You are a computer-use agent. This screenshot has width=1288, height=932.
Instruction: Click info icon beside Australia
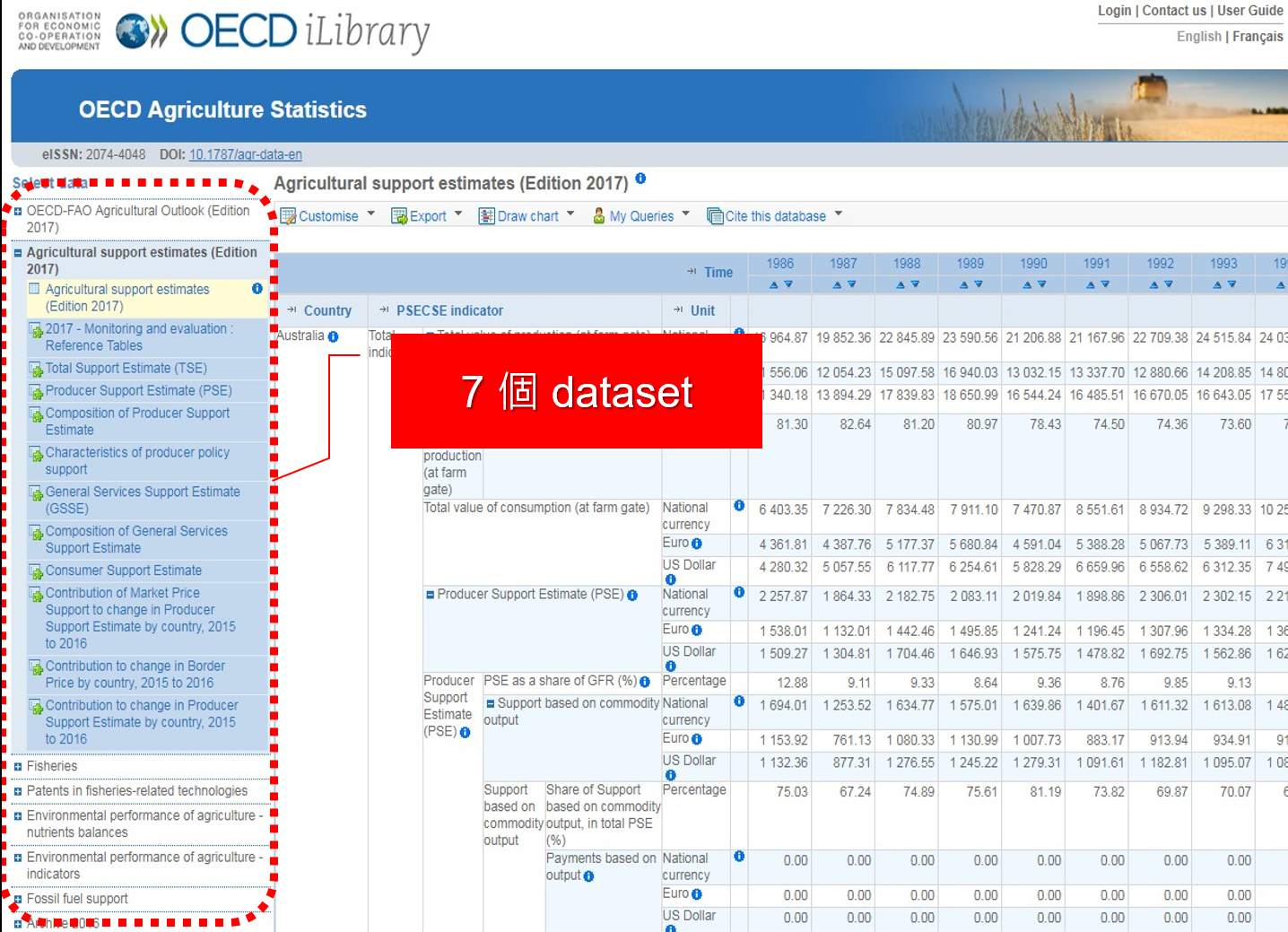pos(333,337)
